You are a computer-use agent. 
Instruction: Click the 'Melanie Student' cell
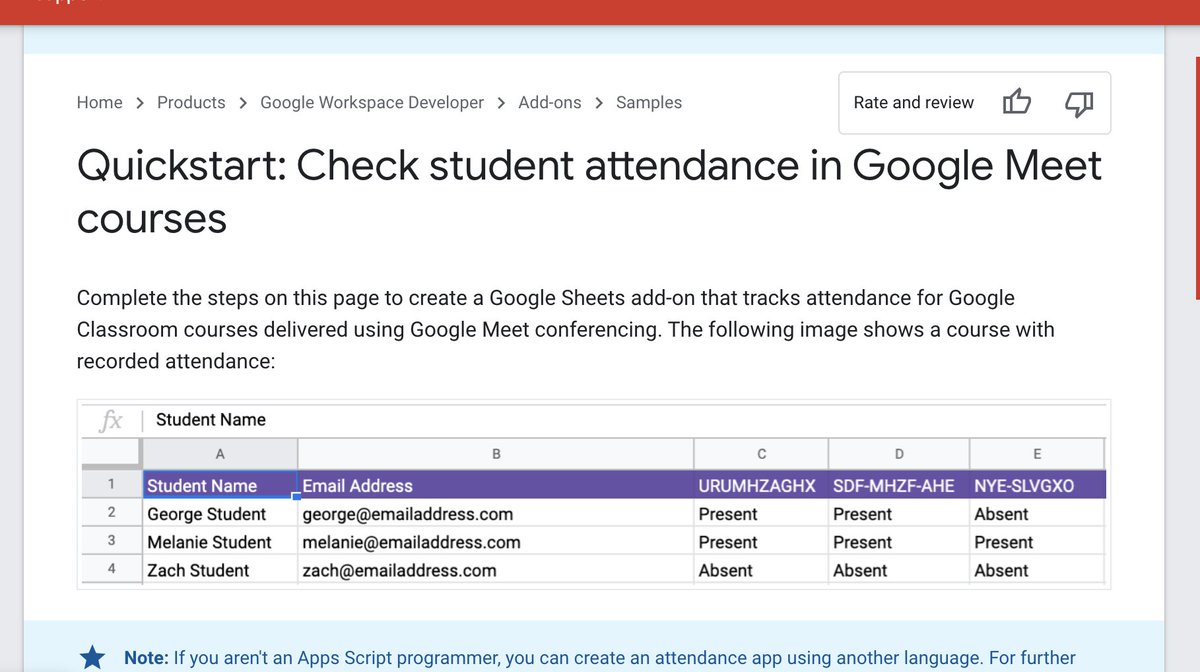coord(220,541)
